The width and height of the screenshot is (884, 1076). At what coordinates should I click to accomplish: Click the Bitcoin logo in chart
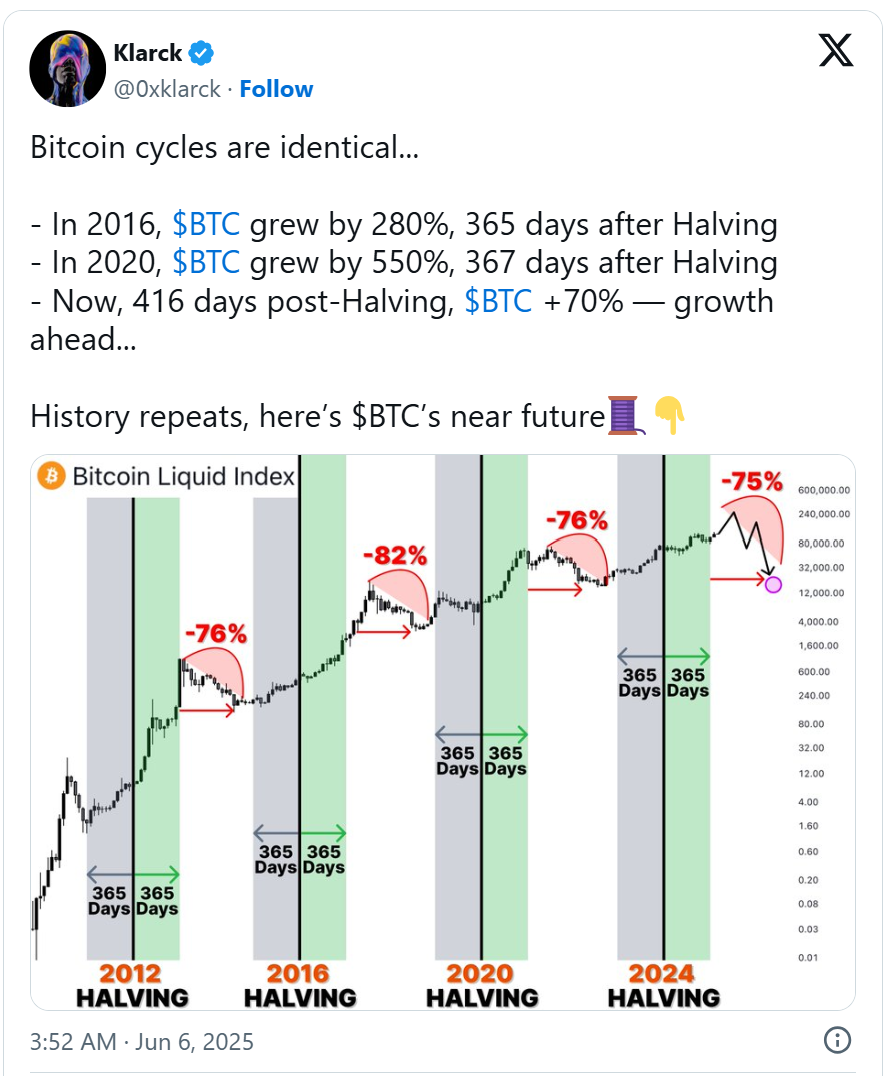click(51, 476)
